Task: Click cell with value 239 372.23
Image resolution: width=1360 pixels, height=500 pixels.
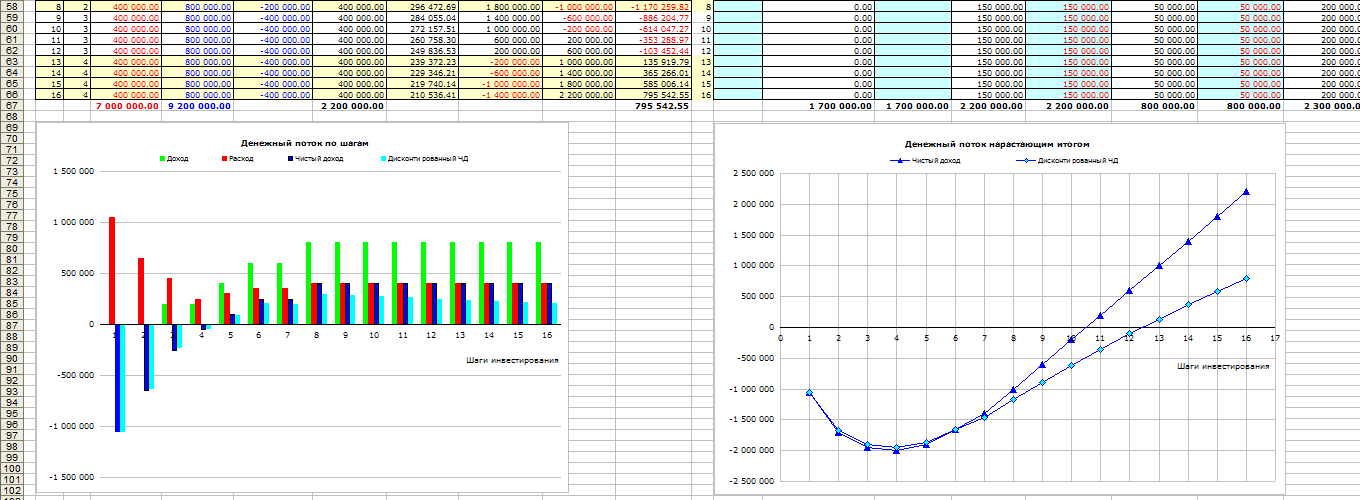Action: click(x=421, y=62)
